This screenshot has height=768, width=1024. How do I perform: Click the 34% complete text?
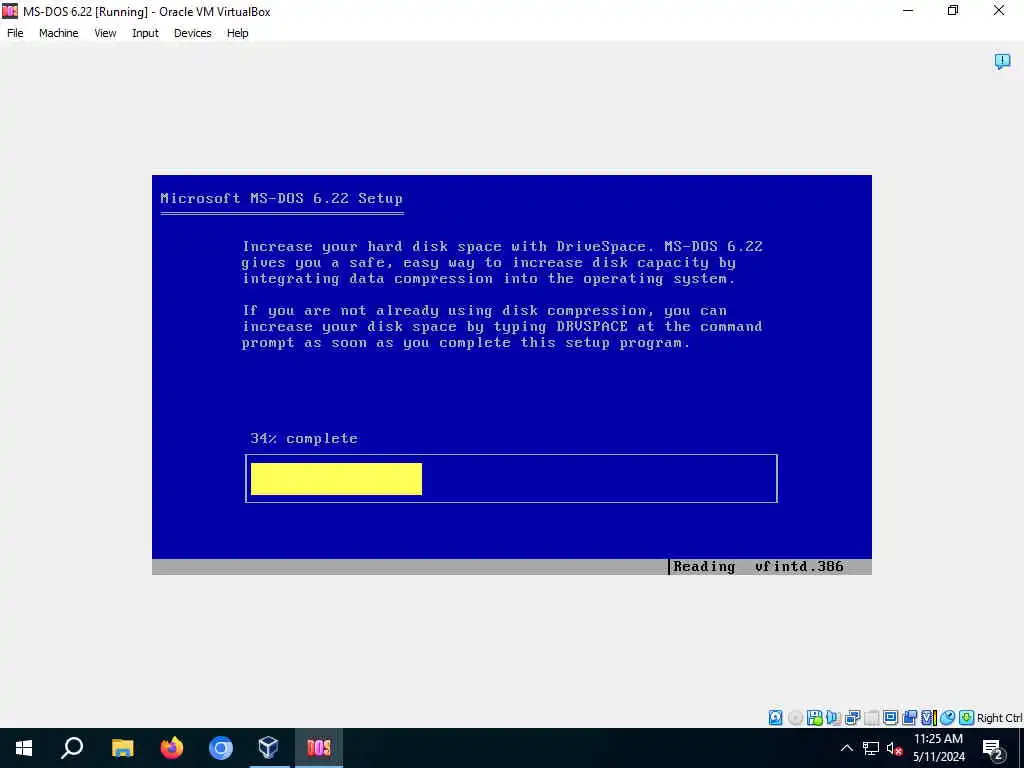[x=304, y=438]
